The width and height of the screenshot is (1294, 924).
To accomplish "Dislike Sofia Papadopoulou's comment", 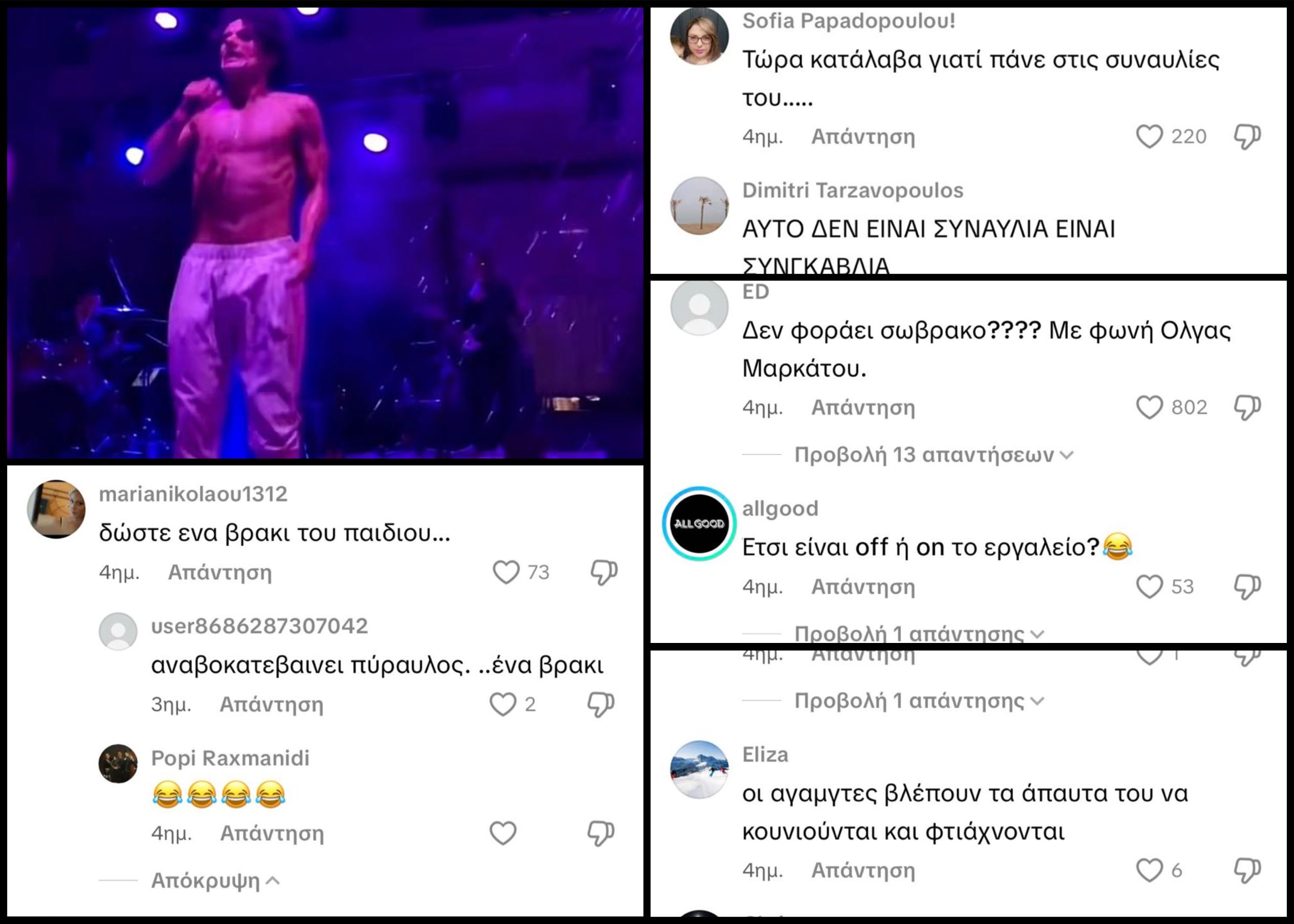I will coord(1247,137).
